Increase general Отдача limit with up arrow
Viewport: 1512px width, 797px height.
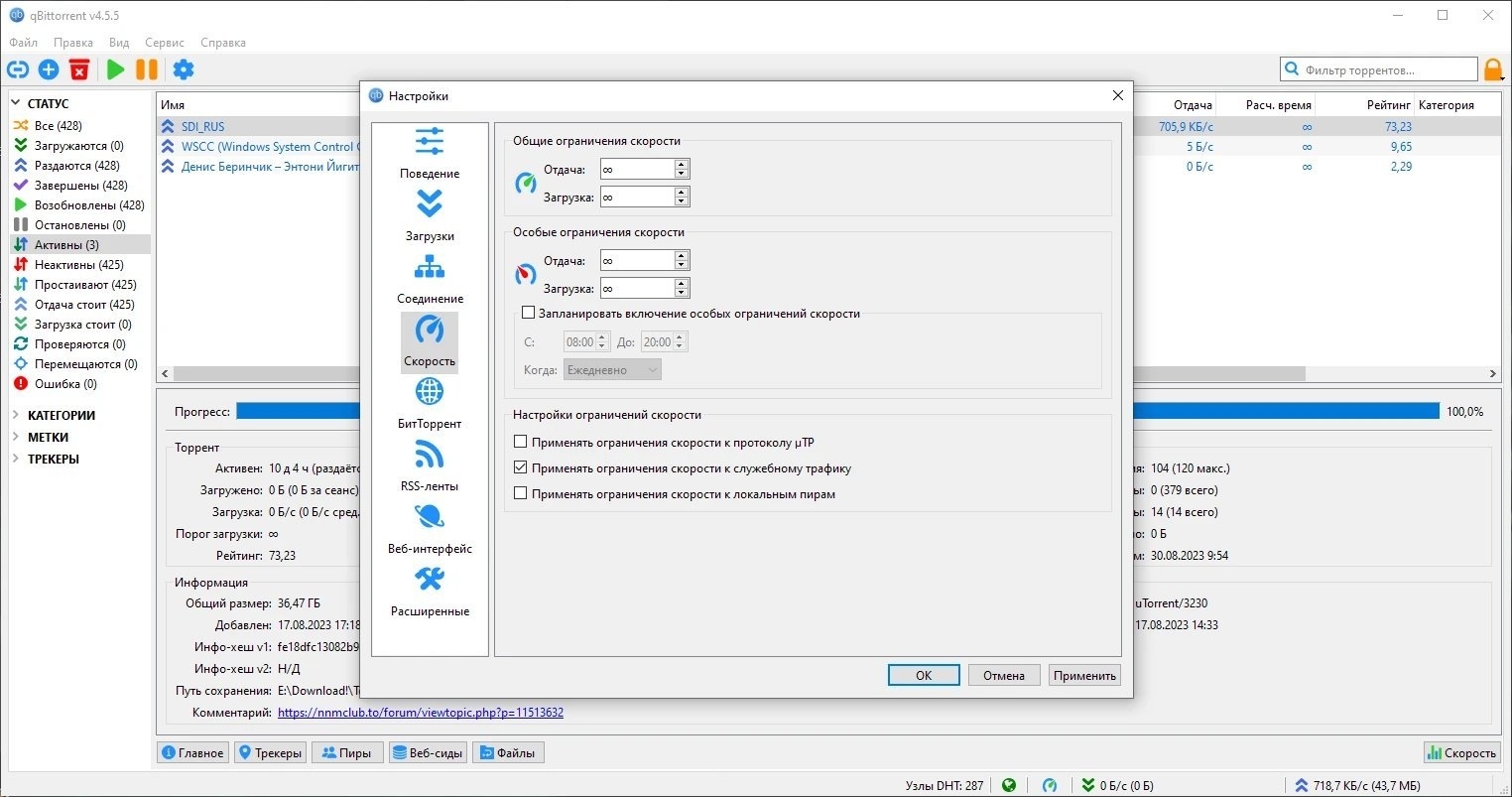[x=681, y=165]
